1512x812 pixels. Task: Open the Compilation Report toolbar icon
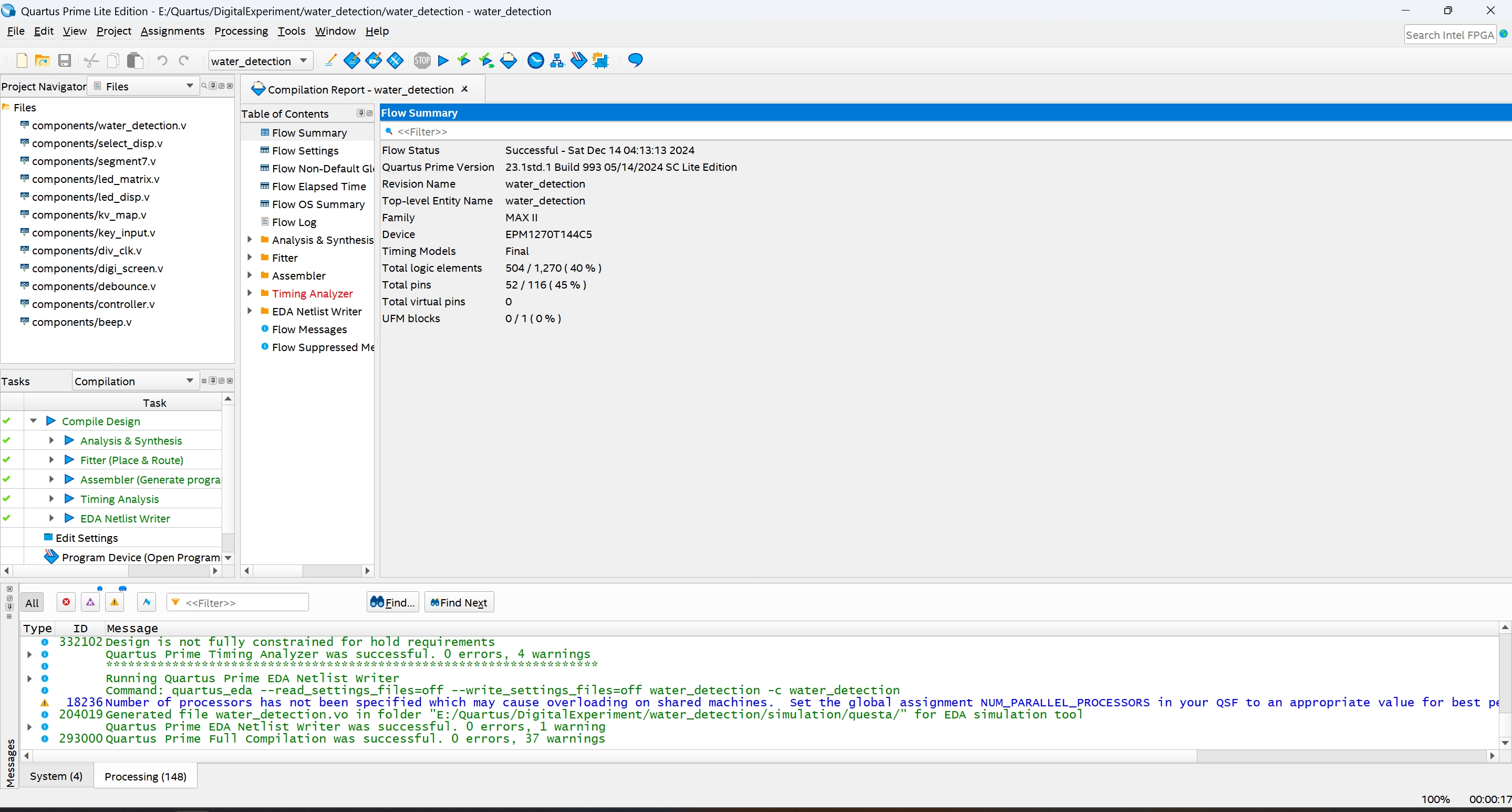click(509, 60)
